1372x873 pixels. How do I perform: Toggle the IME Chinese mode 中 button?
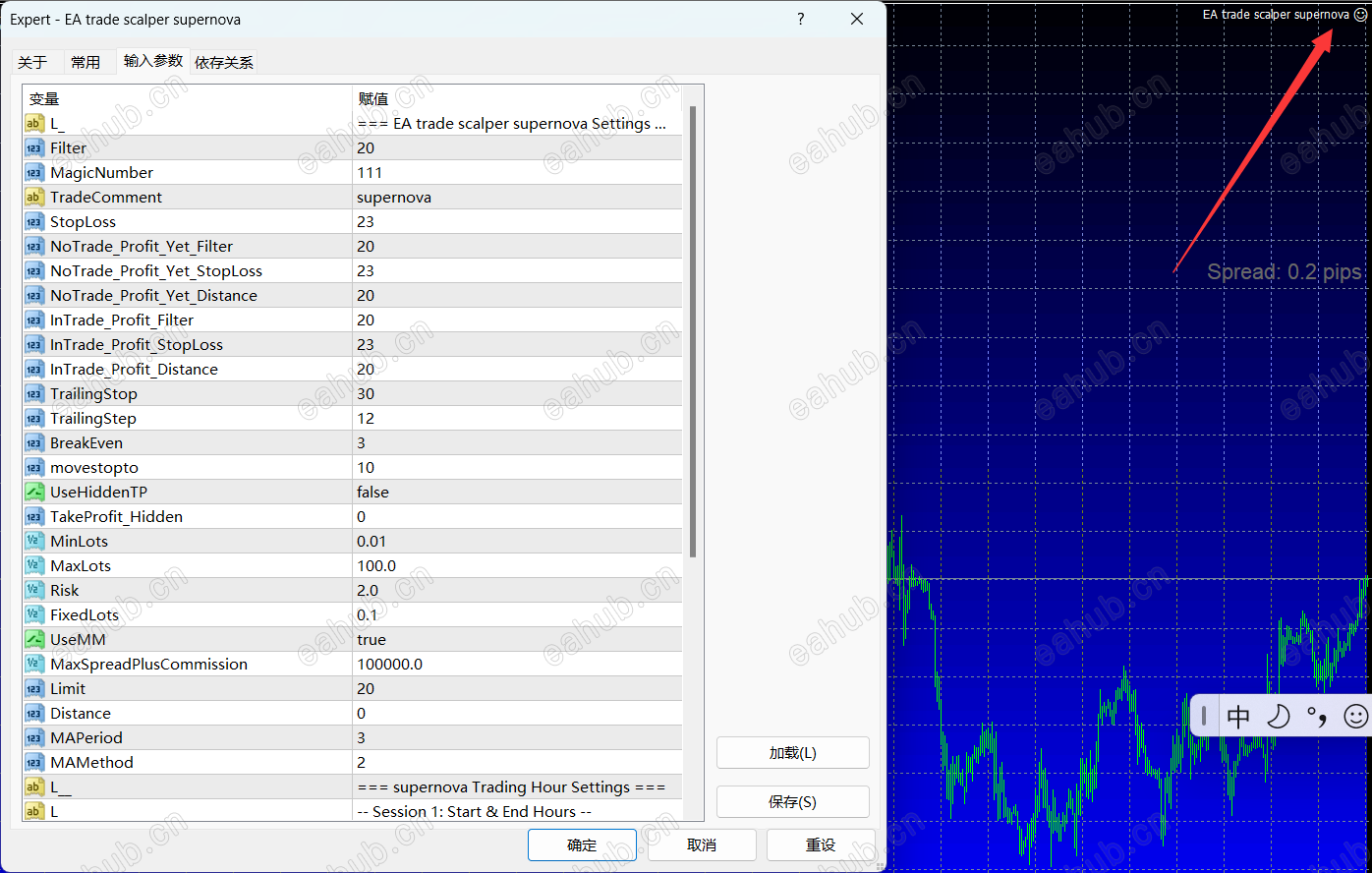coord(1238,716)
